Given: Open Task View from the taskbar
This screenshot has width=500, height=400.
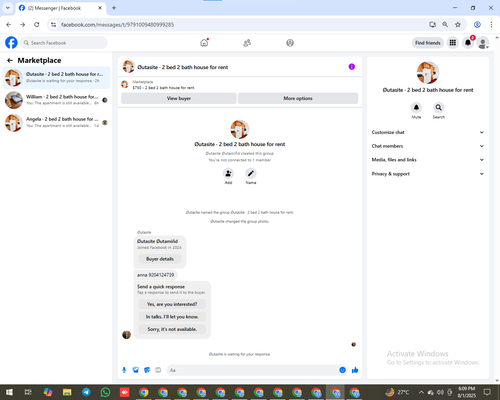Looking at the screenshot, I should point(28,392).
